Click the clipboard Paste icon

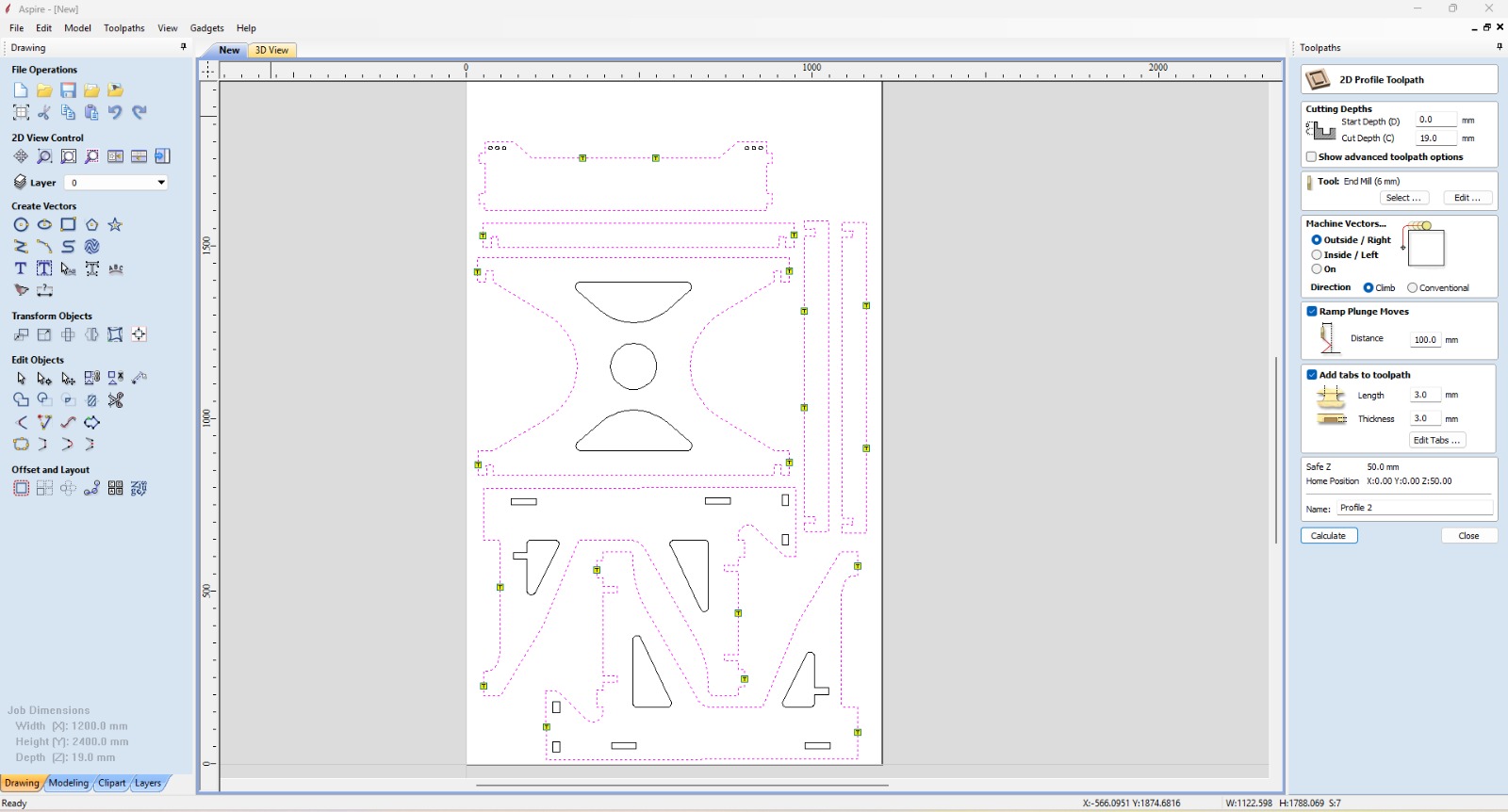tap(91, 112)
